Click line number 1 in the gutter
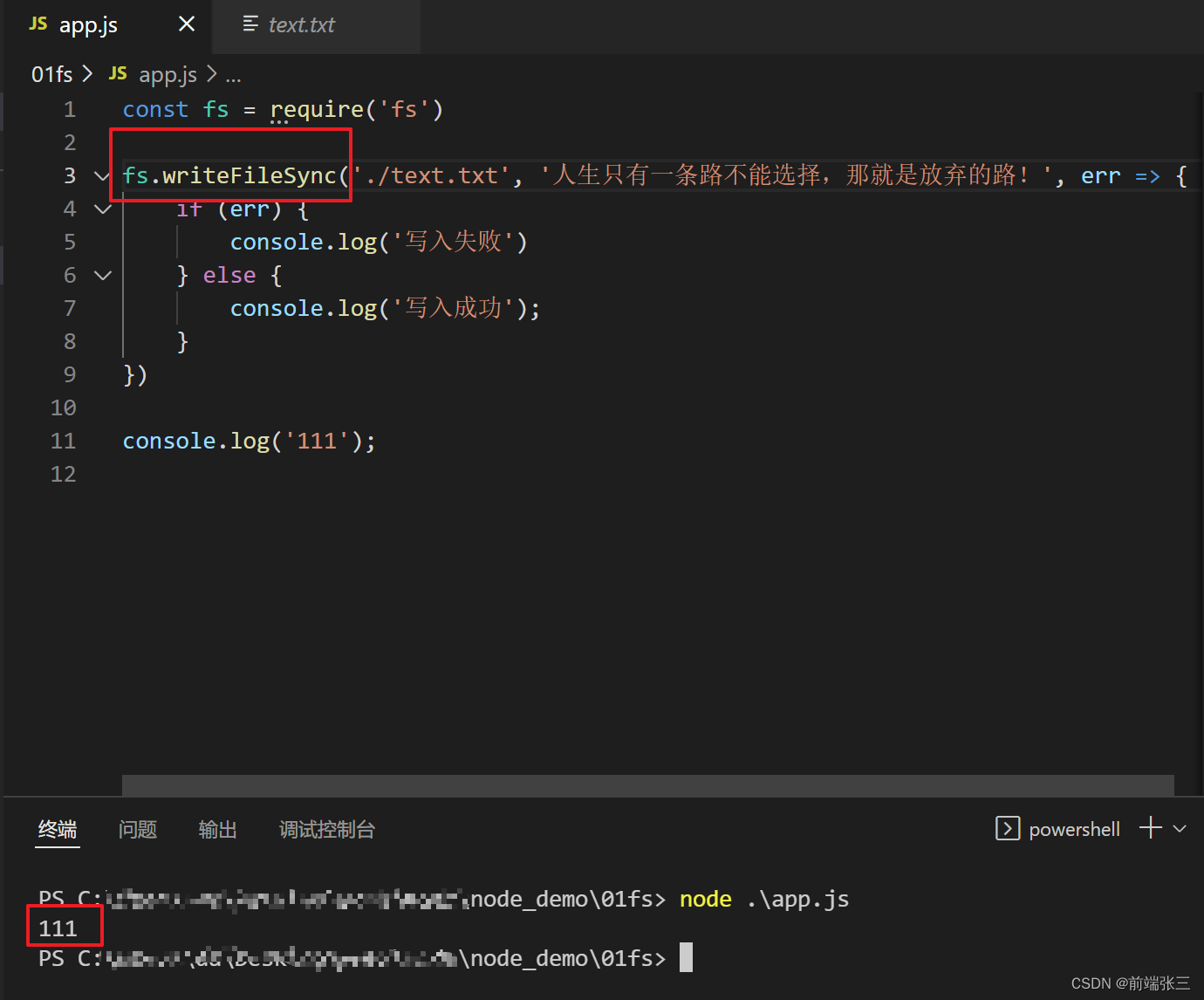Image resolution: width=1204 pixels, height=1000 pixels. [70, 110]
